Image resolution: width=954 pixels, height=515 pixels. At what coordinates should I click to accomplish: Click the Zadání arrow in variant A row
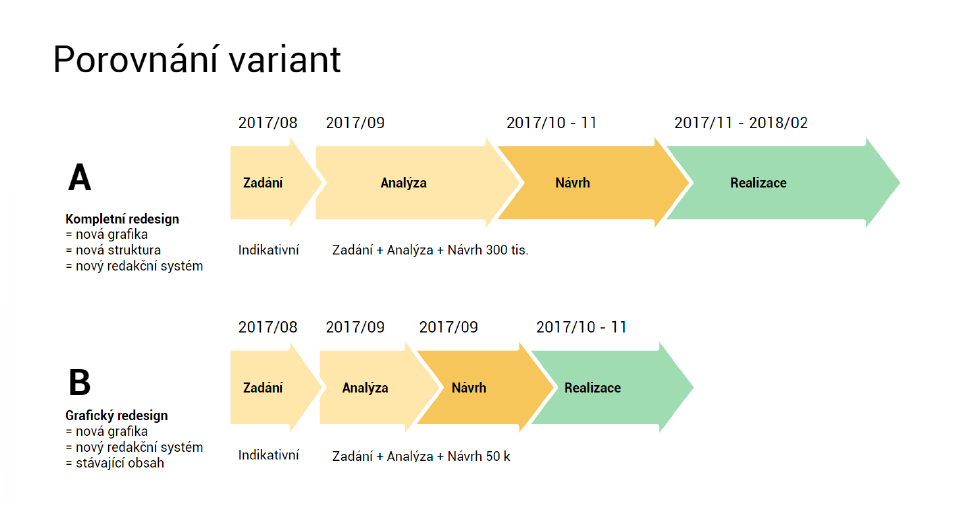tap(264, 183)
